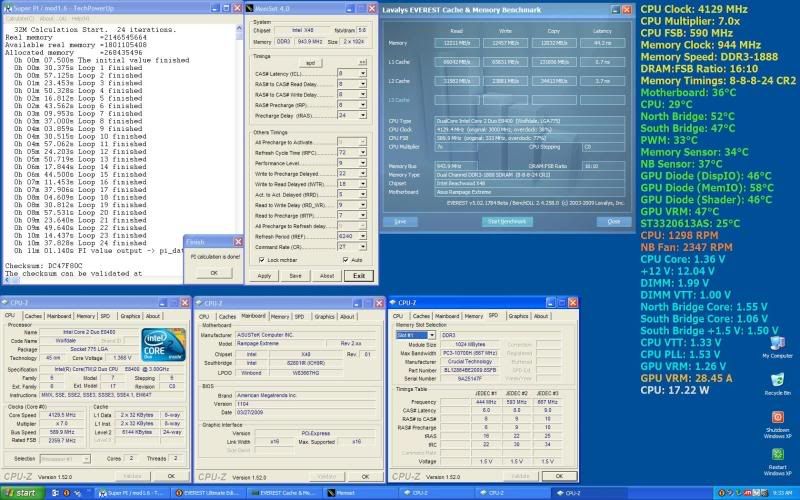Image resolution: width=800 pixels, height=500 pixels.
Task: Click the Core Speed value in CPU-Z
Action: coord(63,415)
